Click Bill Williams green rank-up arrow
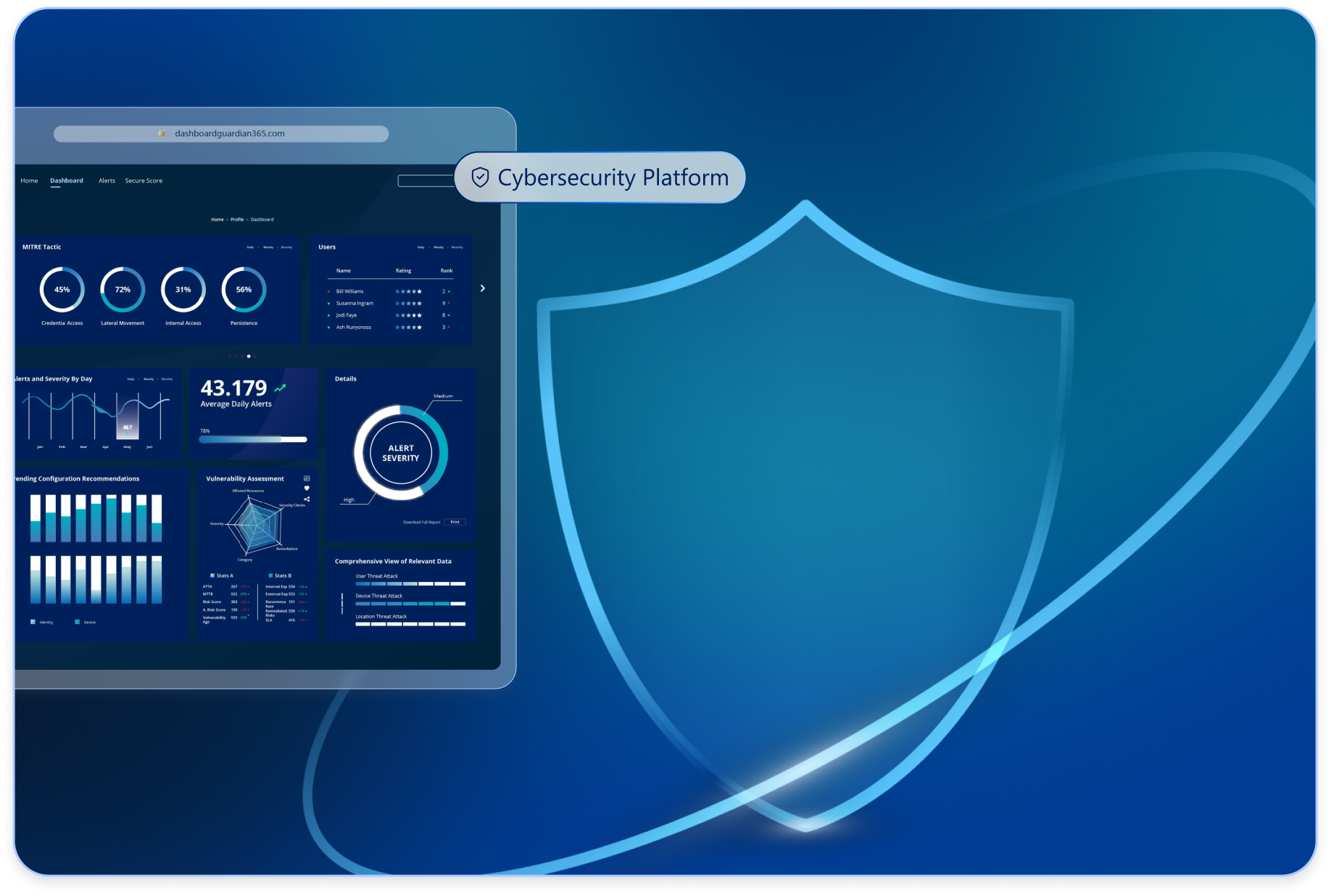 point(449,291)
